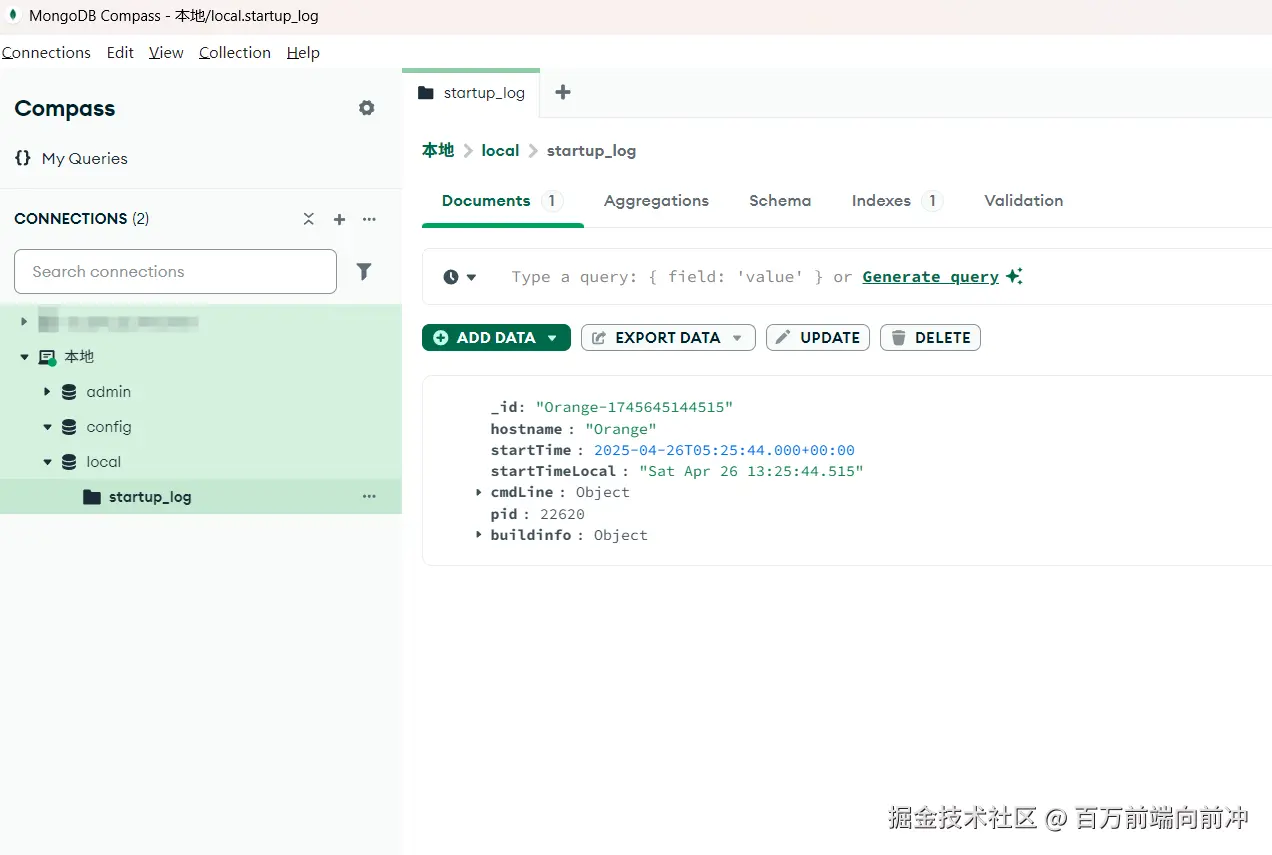1272x855 pixels.
Task: Focus the Search connections field
Action: click(175, 271)
